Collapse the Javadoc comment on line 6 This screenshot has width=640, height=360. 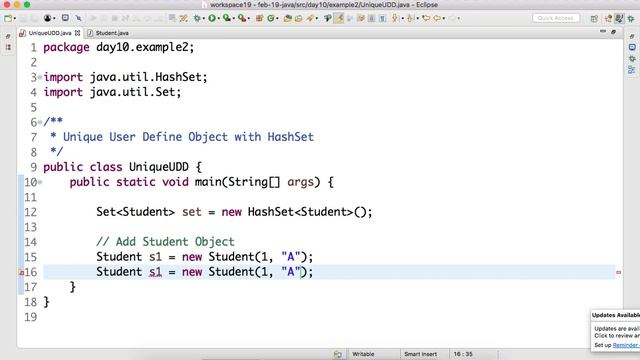click(x=40, y=122)
